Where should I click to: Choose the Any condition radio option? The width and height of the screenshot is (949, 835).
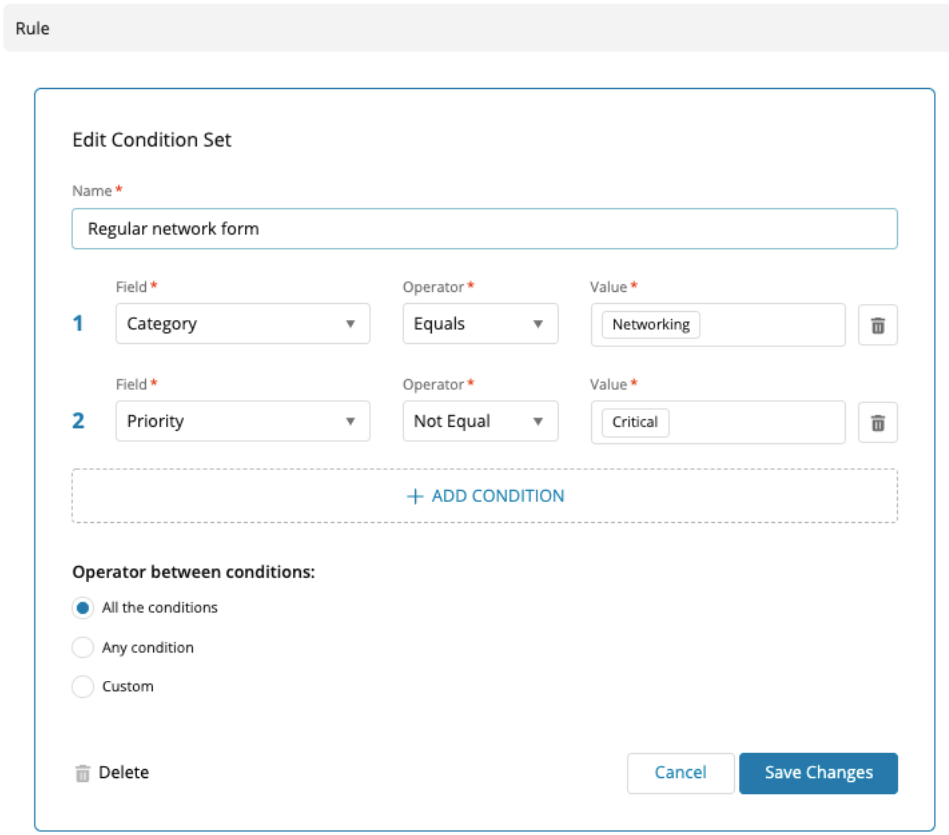[x=83, y=648]
